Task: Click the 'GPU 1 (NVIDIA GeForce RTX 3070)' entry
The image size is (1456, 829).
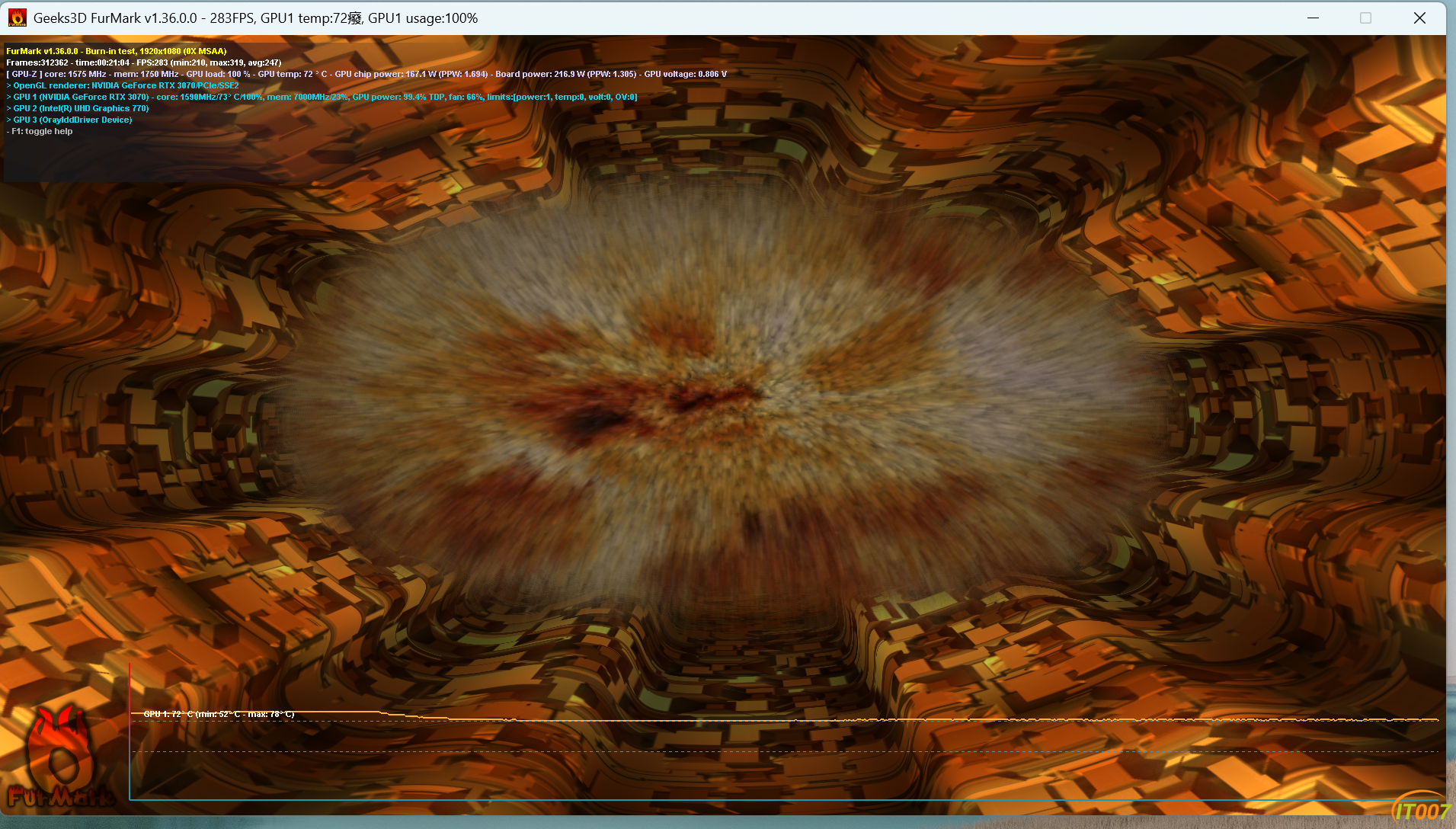Action: 78,97
